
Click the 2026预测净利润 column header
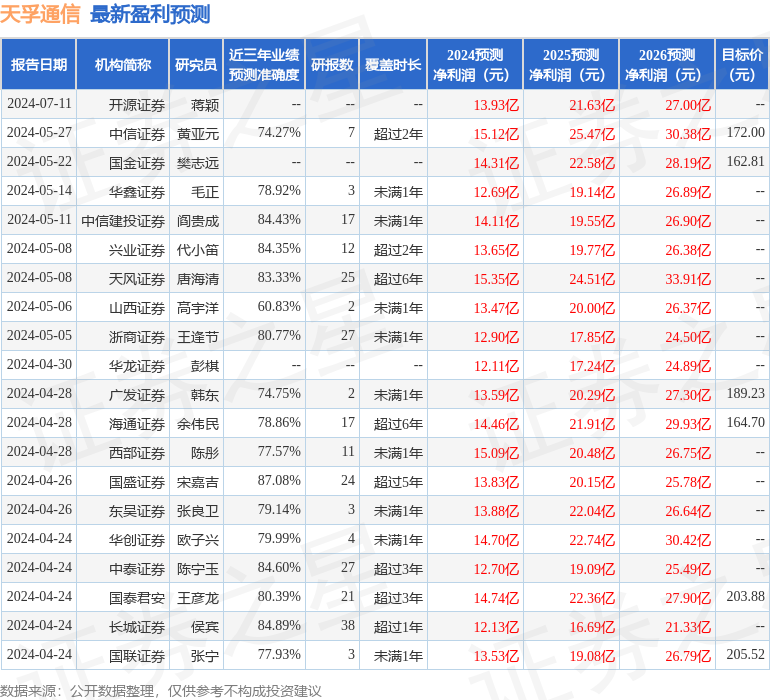coord(667,64)
